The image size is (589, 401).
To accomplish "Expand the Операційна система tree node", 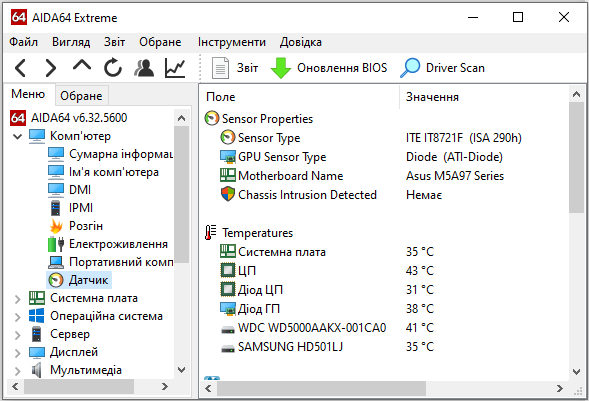I will pyautogui.click(x=17, y=317).
